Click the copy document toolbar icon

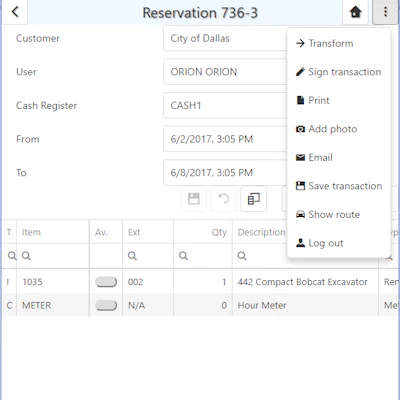coord(254,199)
